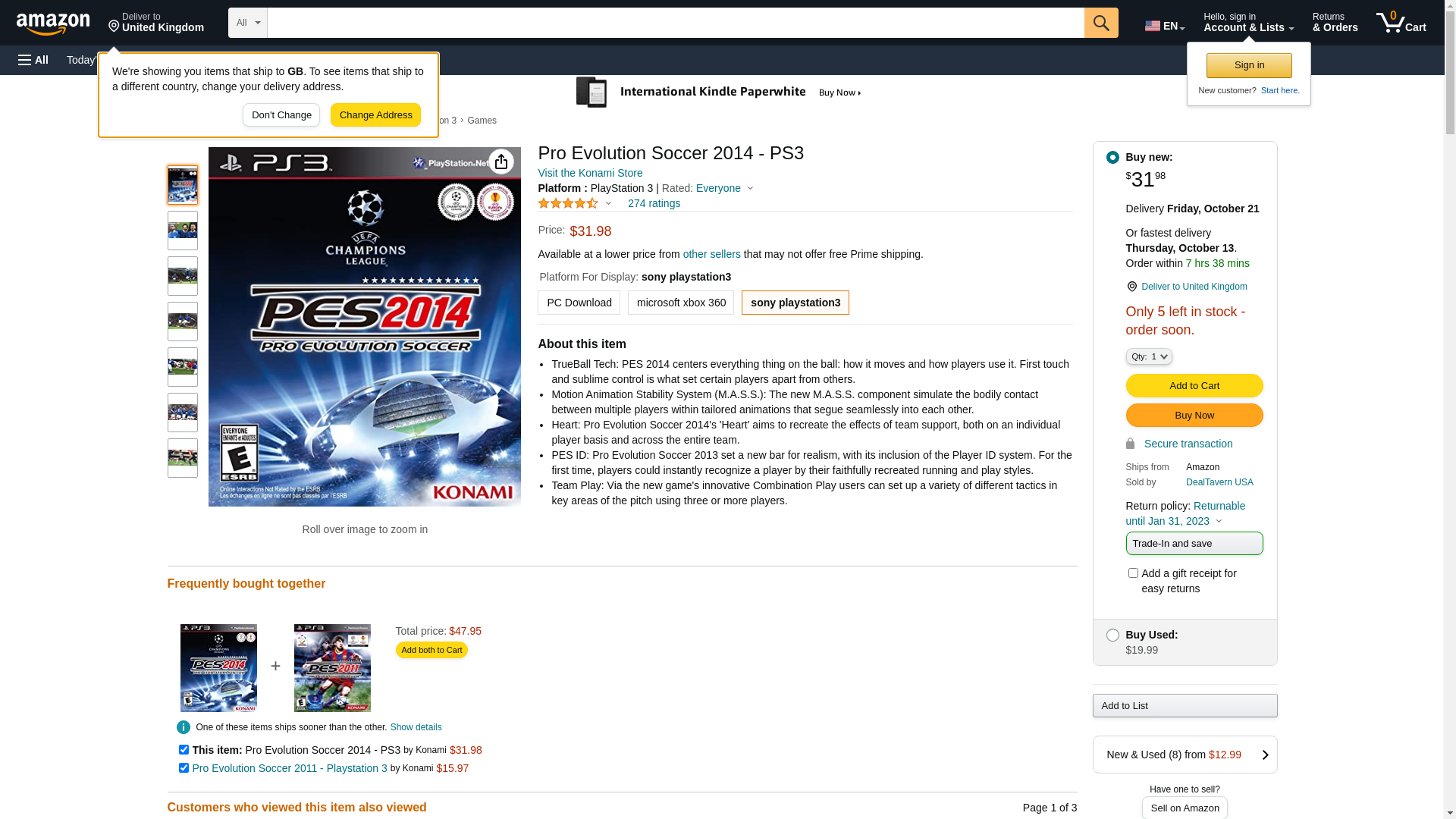This screenshot has height=819, width=1456.
Task: Click the star rating icons
Action: pos(568,203)
